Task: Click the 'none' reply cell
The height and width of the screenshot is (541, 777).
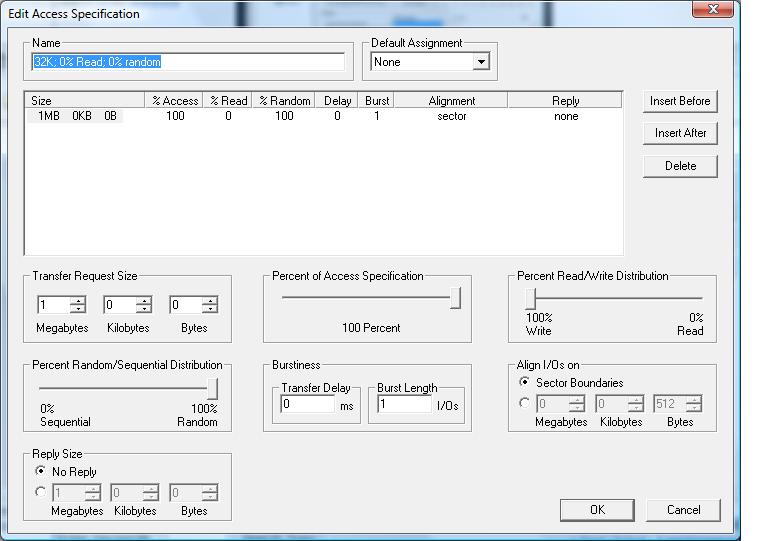Action: click(x=566, y=116)
